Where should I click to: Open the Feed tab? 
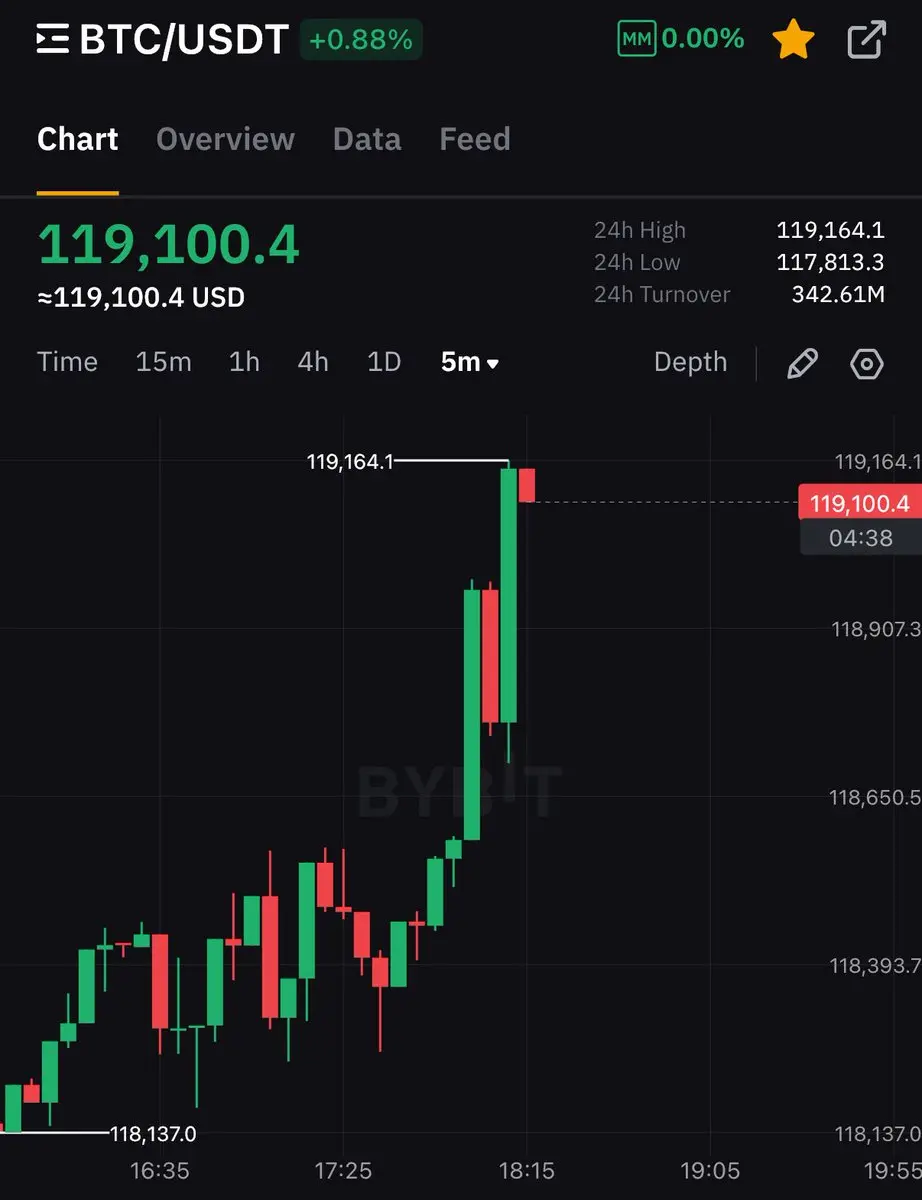click(x=475, y=139)
